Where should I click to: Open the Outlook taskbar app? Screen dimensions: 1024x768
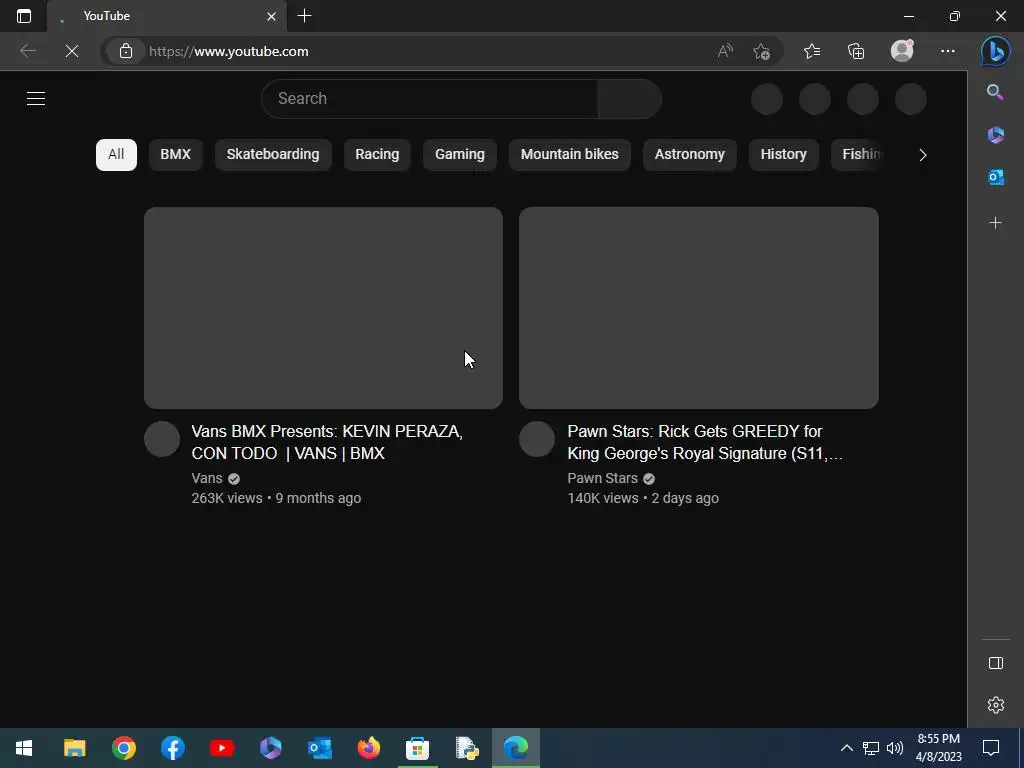point(319,748)
